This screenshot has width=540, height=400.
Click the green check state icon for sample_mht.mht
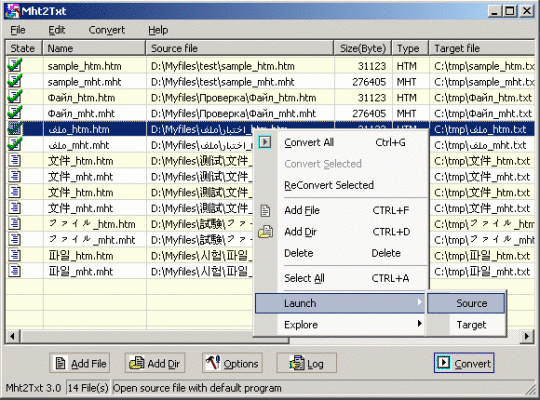[15, 81]
